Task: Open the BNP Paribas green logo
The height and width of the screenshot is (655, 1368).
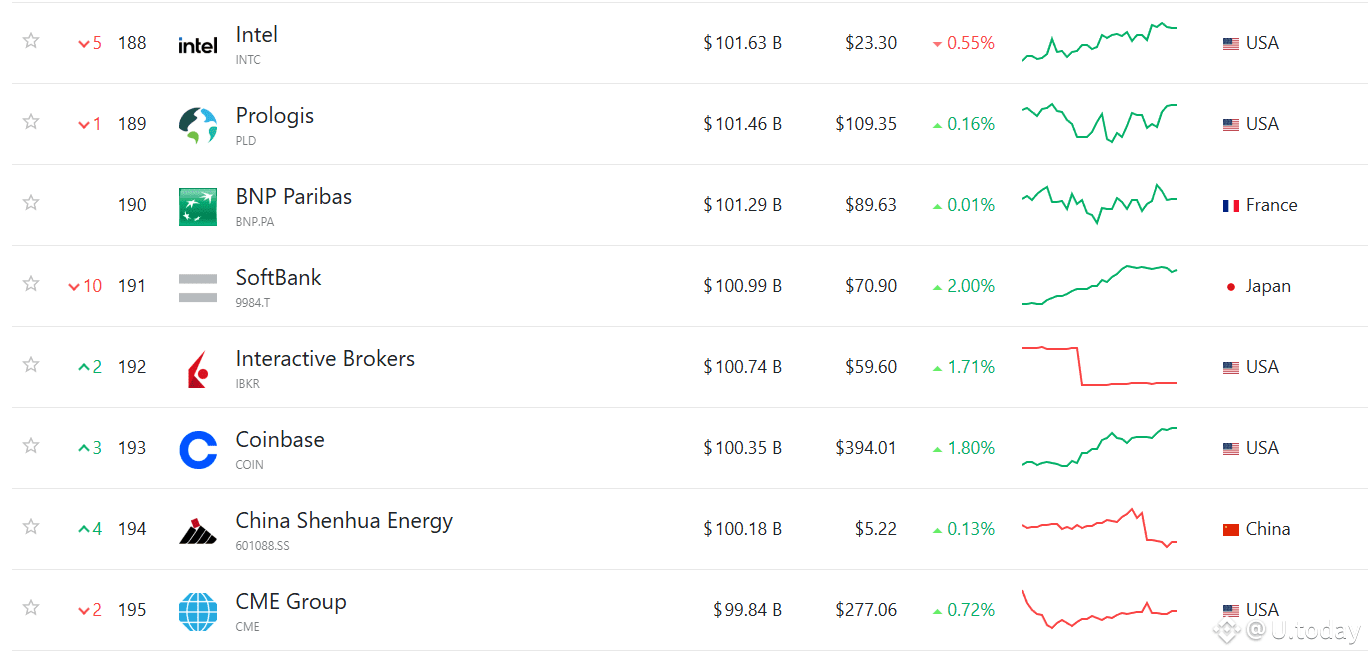Action: pos(198,206)
